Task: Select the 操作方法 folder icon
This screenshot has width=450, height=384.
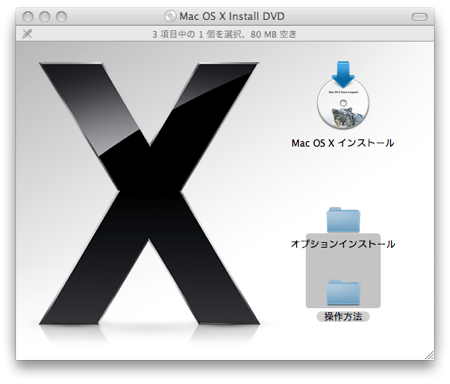Action: pyautogui.click(x=343, y=292)
